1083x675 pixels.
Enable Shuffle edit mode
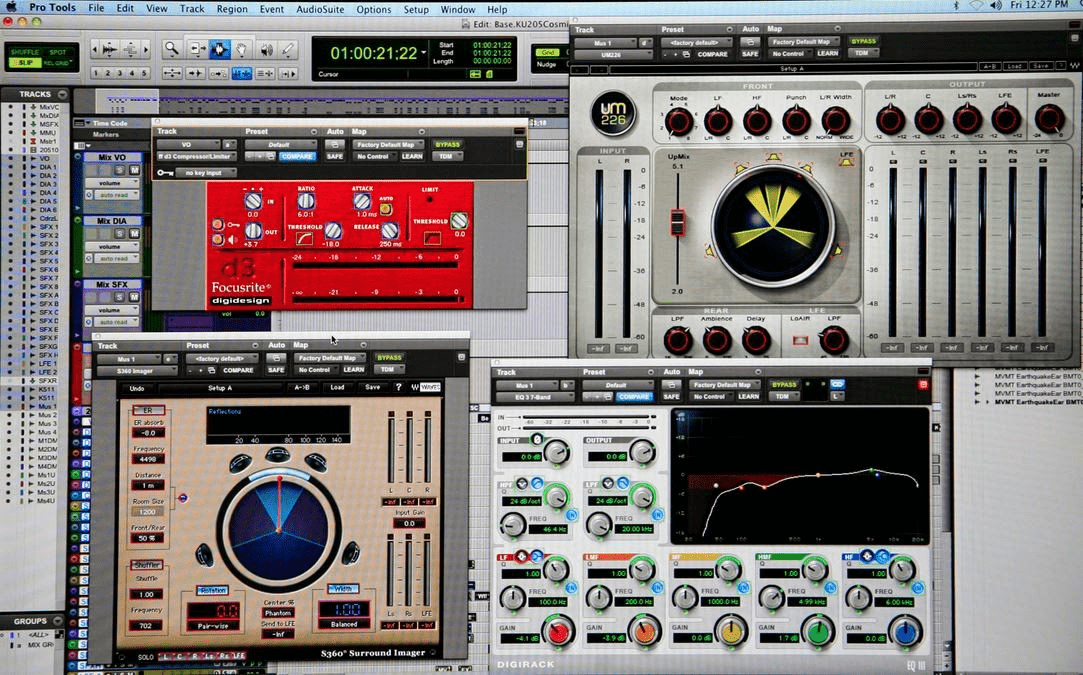click(25, 52)
